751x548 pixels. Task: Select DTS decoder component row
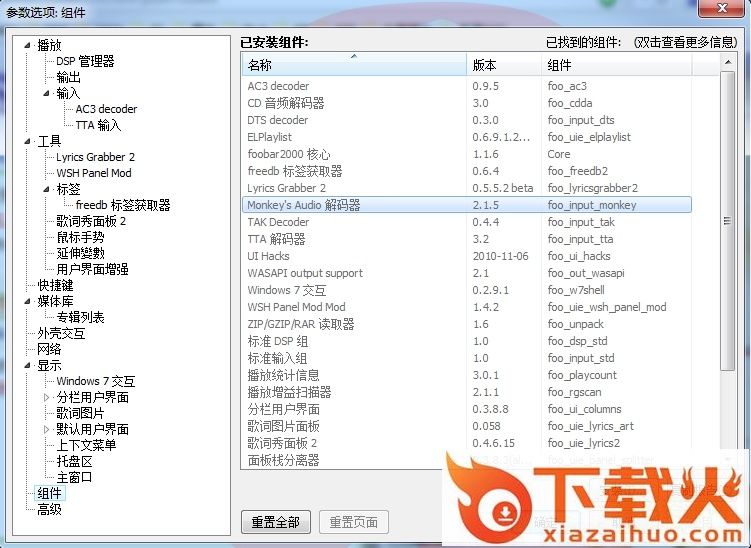click(467, 120)
